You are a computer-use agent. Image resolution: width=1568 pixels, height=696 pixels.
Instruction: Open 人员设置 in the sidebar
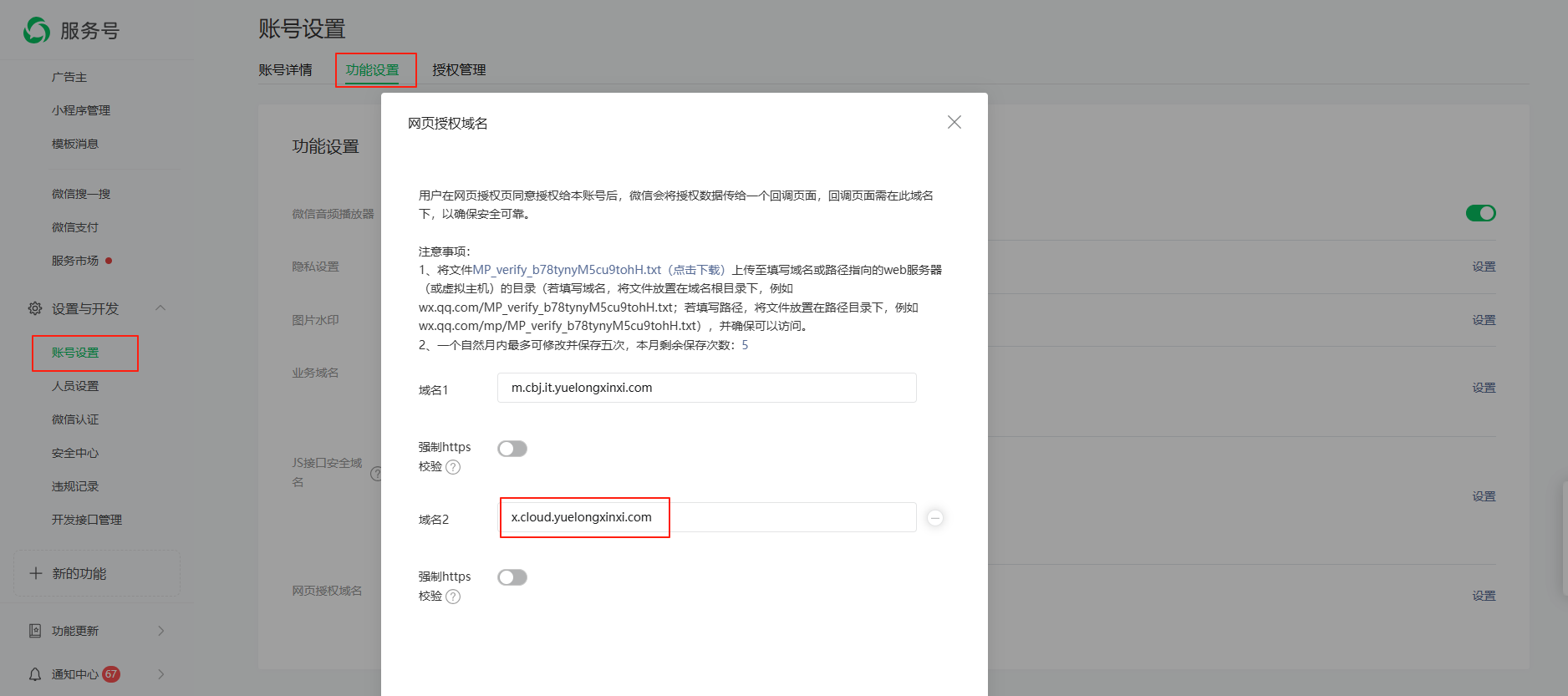(x=75, y=386)
